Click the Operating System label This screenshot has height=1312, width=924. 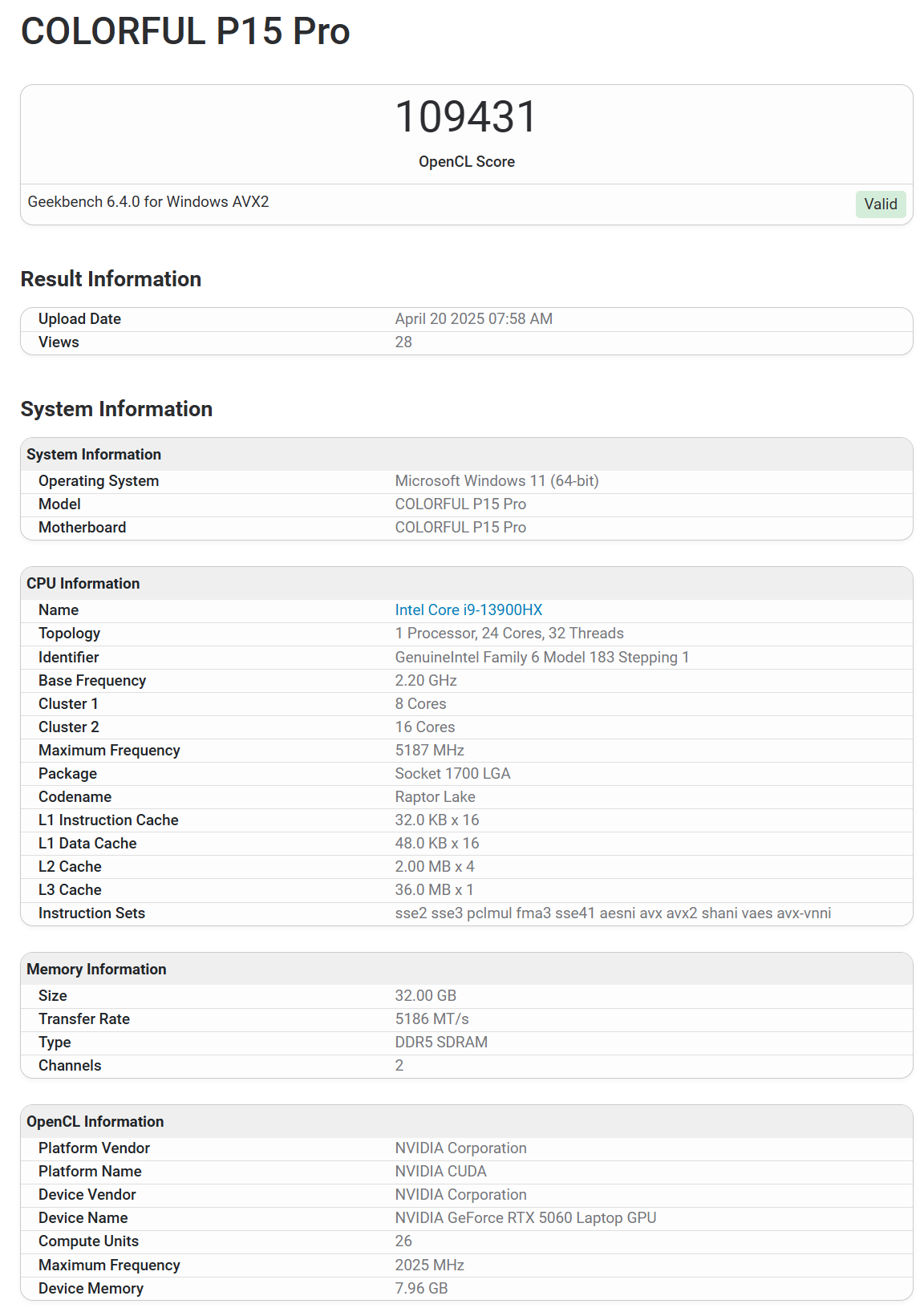pyautogui.click(x=99, y=481)
